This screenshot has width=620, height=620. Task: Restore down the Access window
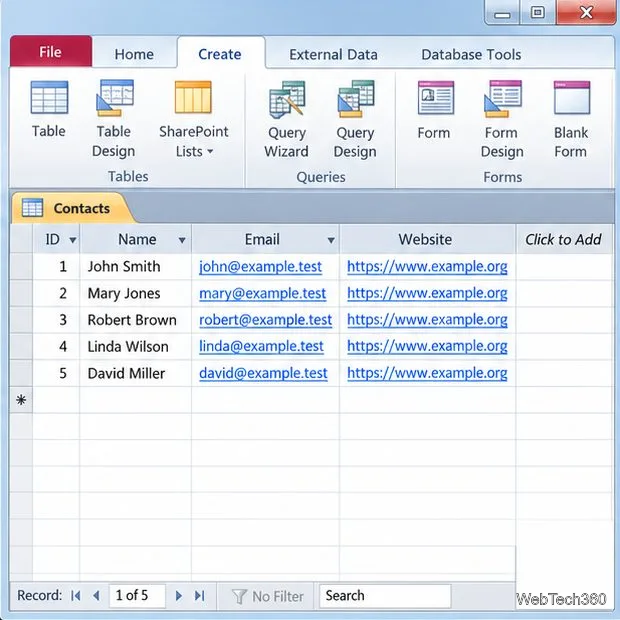537,13
